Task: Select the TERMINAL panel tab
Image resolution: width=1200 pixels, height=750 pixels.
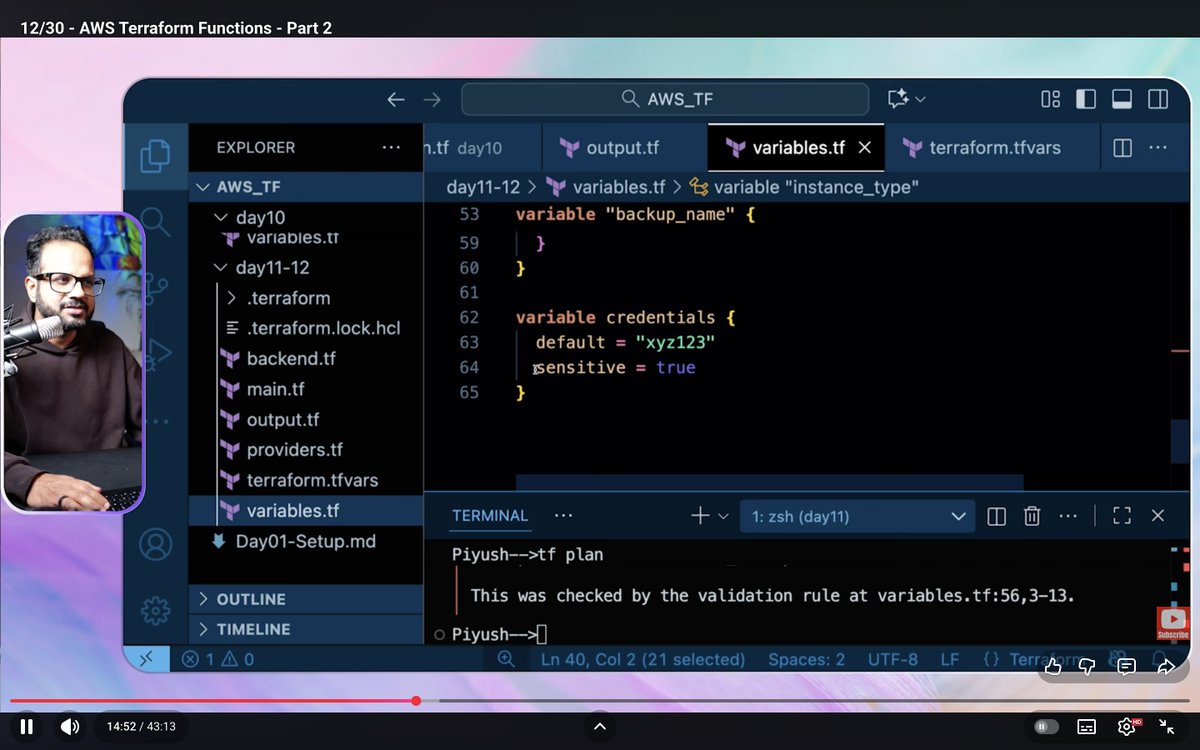Action: click(x=490, y=516)
